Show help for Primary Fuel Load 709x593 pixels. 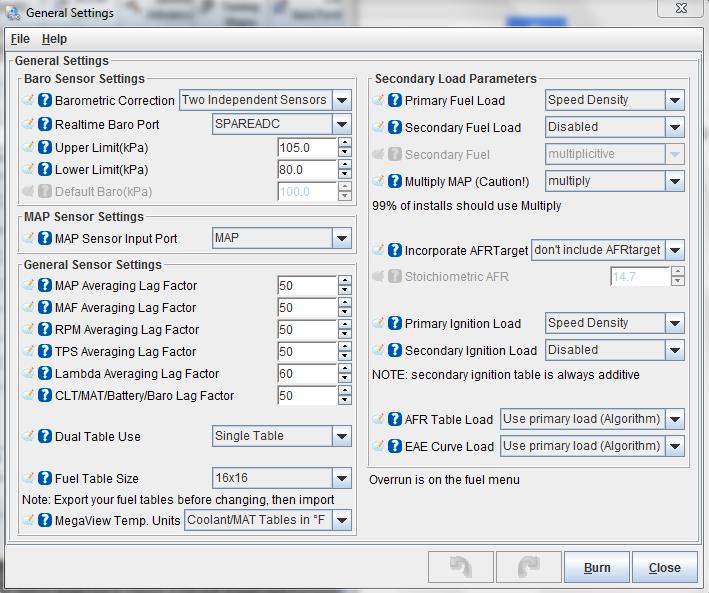click(x=395, y=100)
